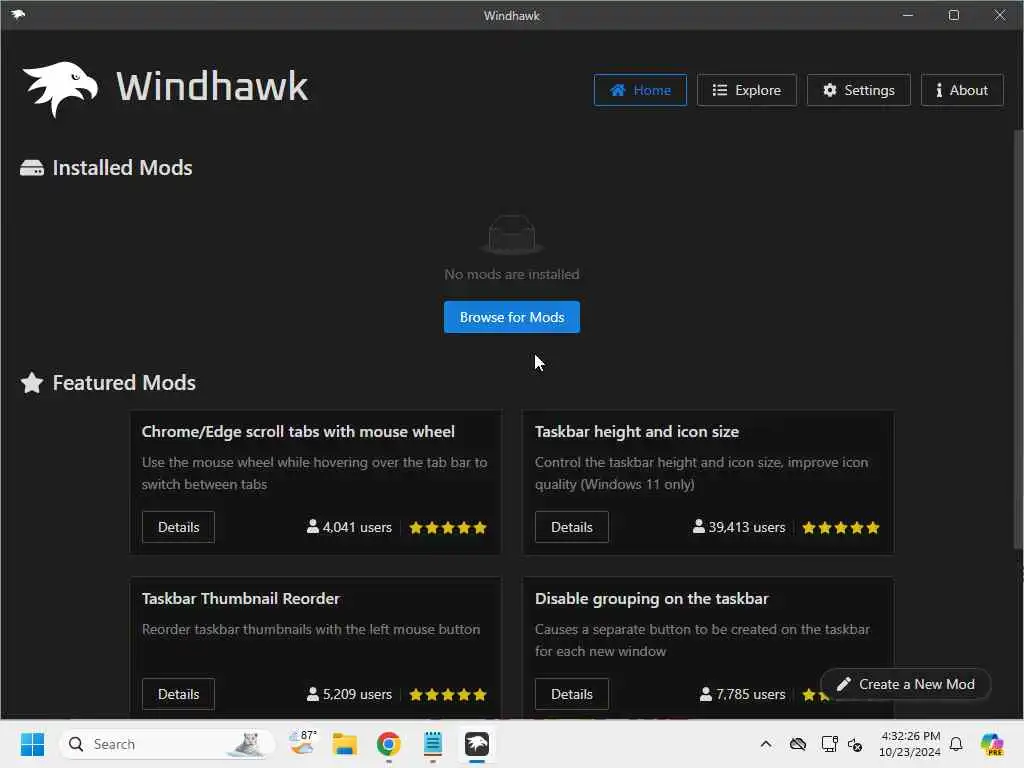View Details for Taskbar height and icon size
This screenshot has height=768, width=1024.
(571, 527)
